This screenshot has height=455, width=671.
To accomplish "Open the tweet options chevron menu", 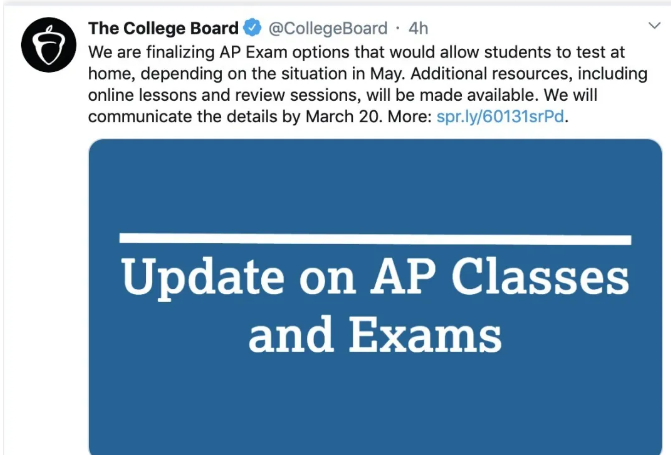I will coord(653,27).
